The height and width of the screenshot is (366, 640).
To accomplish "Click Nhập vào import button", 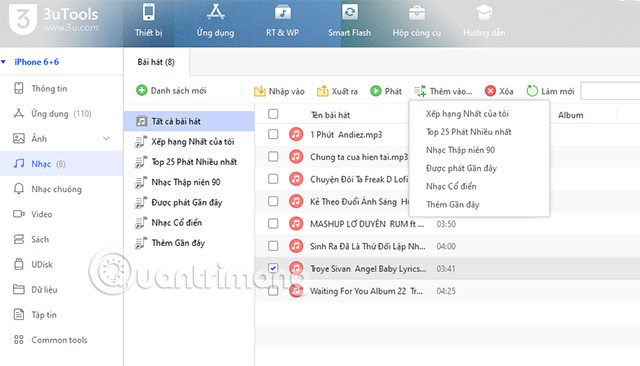I will coord(279,91).
